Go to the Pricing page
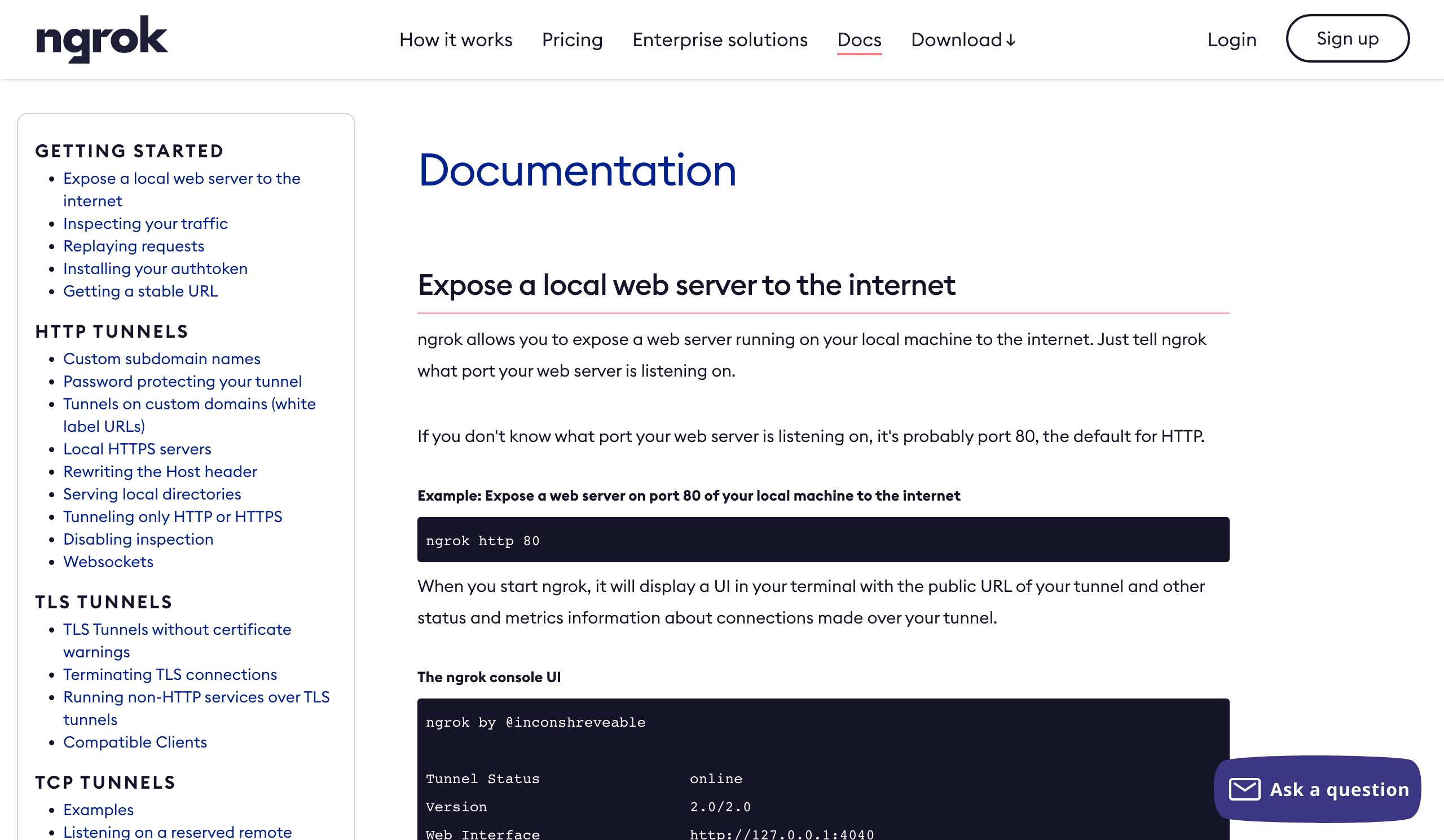The image size is (1444, 840). click(x=572, y=39)
